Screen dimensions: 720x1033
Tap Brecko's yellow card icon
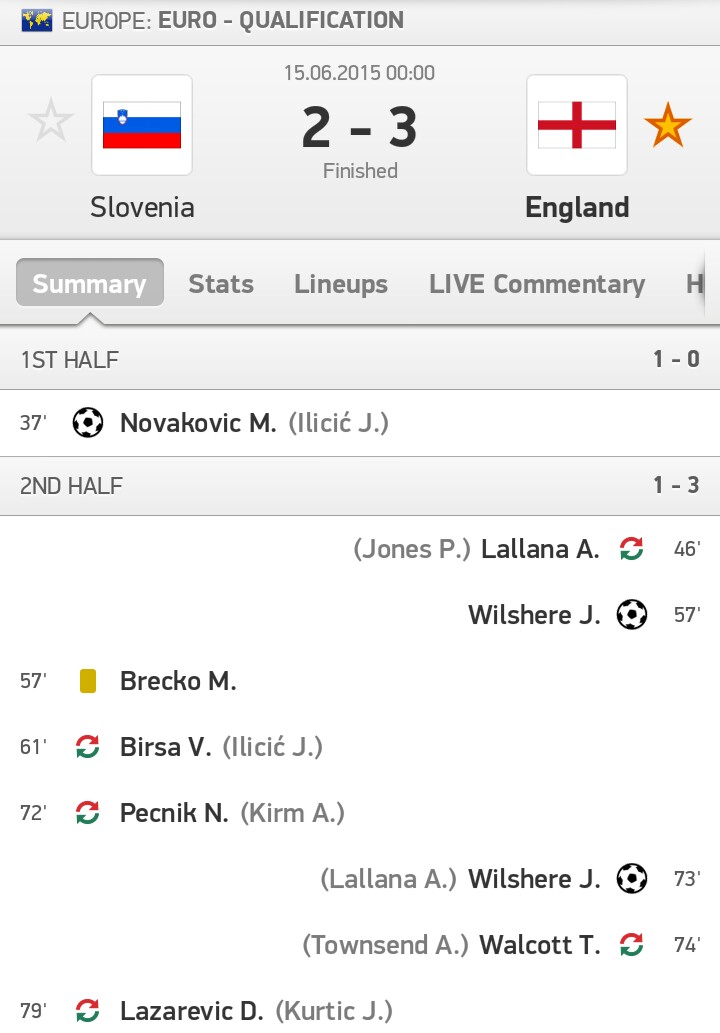coord(88,681)
